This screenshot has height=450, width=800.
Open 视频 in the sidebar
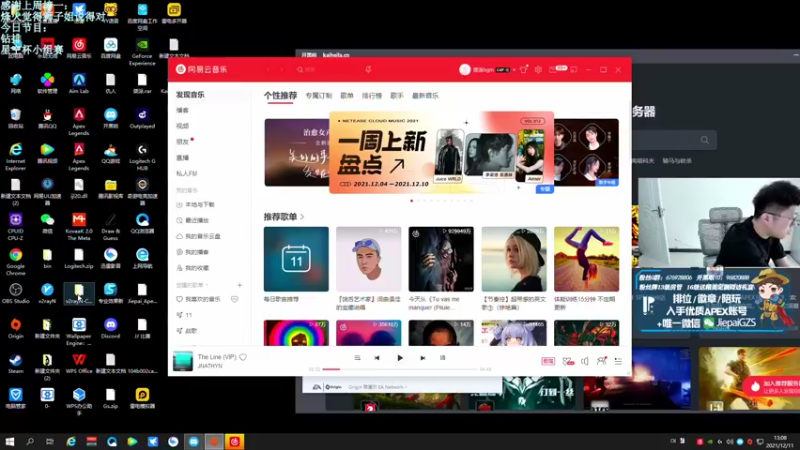coord(182,126)
